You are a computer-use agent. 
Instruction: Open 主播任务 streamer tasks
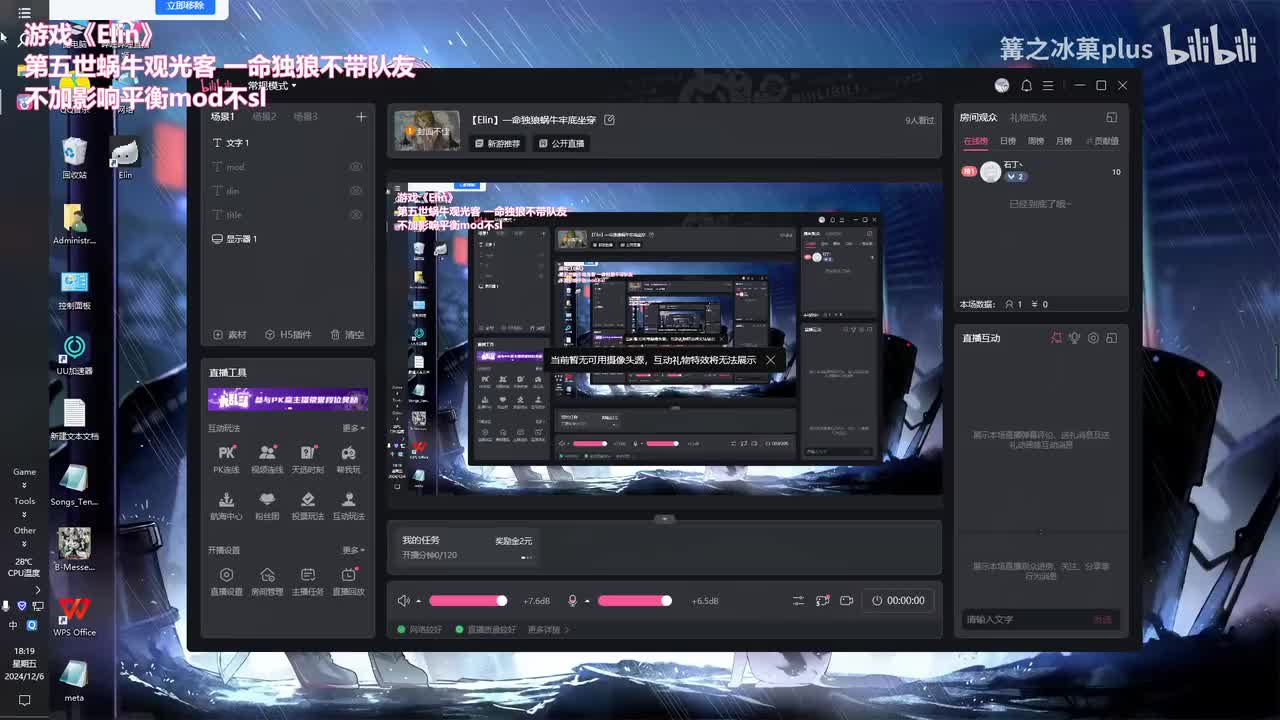[x=308, y=581]
